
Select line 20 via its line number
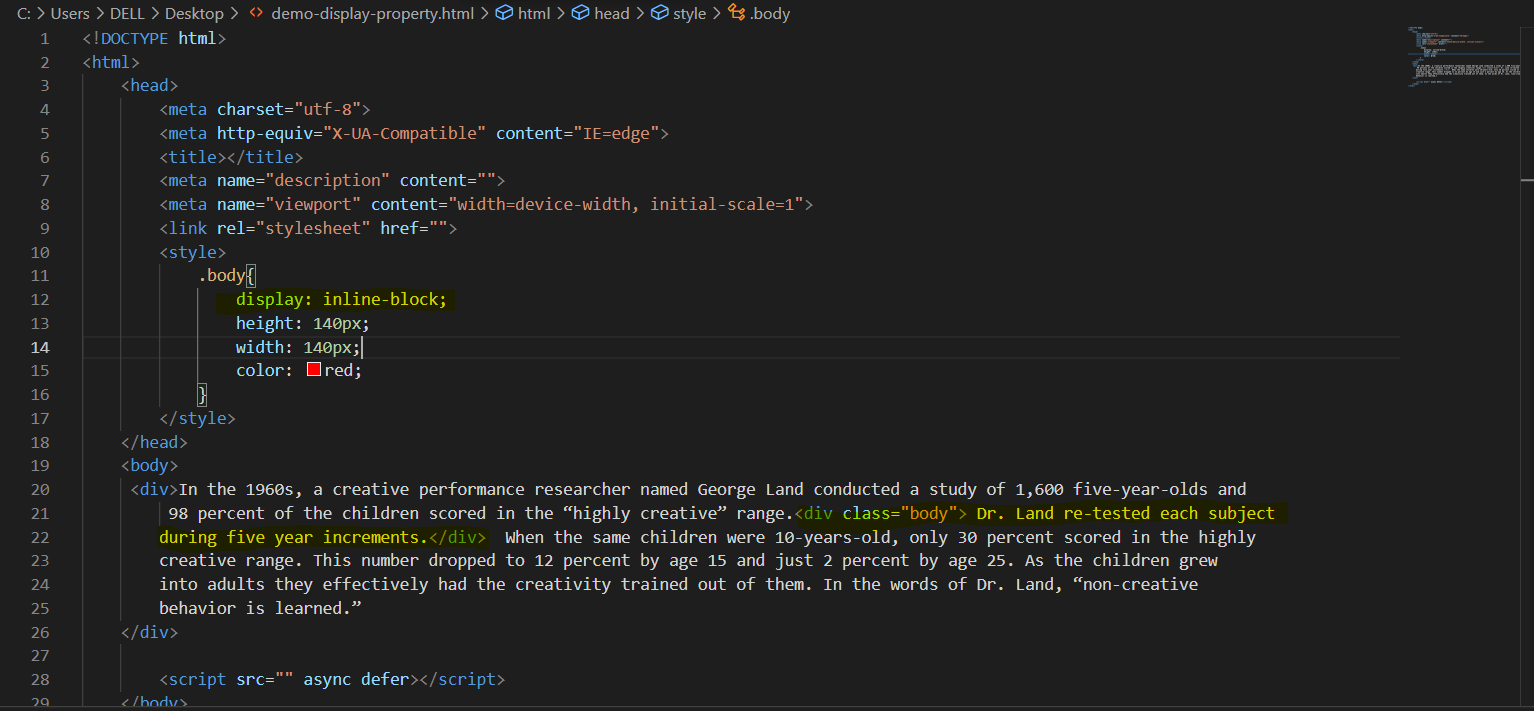[39, 489]
